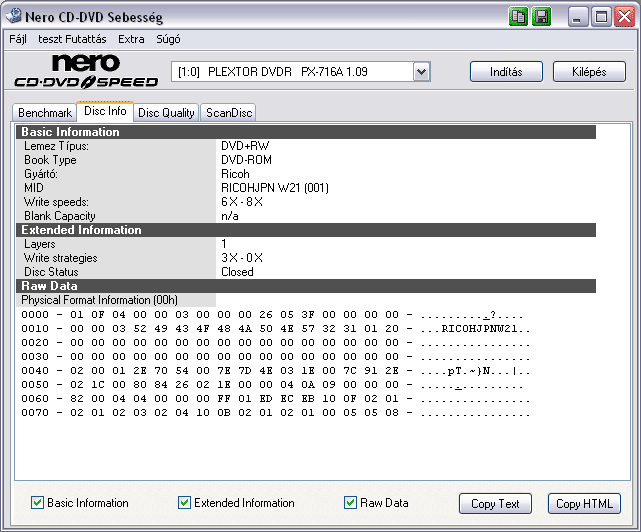This screenshot has height=532, width=641.
Task: Open the drive selection dropdown arrow
Action: [x=421, y=72]
